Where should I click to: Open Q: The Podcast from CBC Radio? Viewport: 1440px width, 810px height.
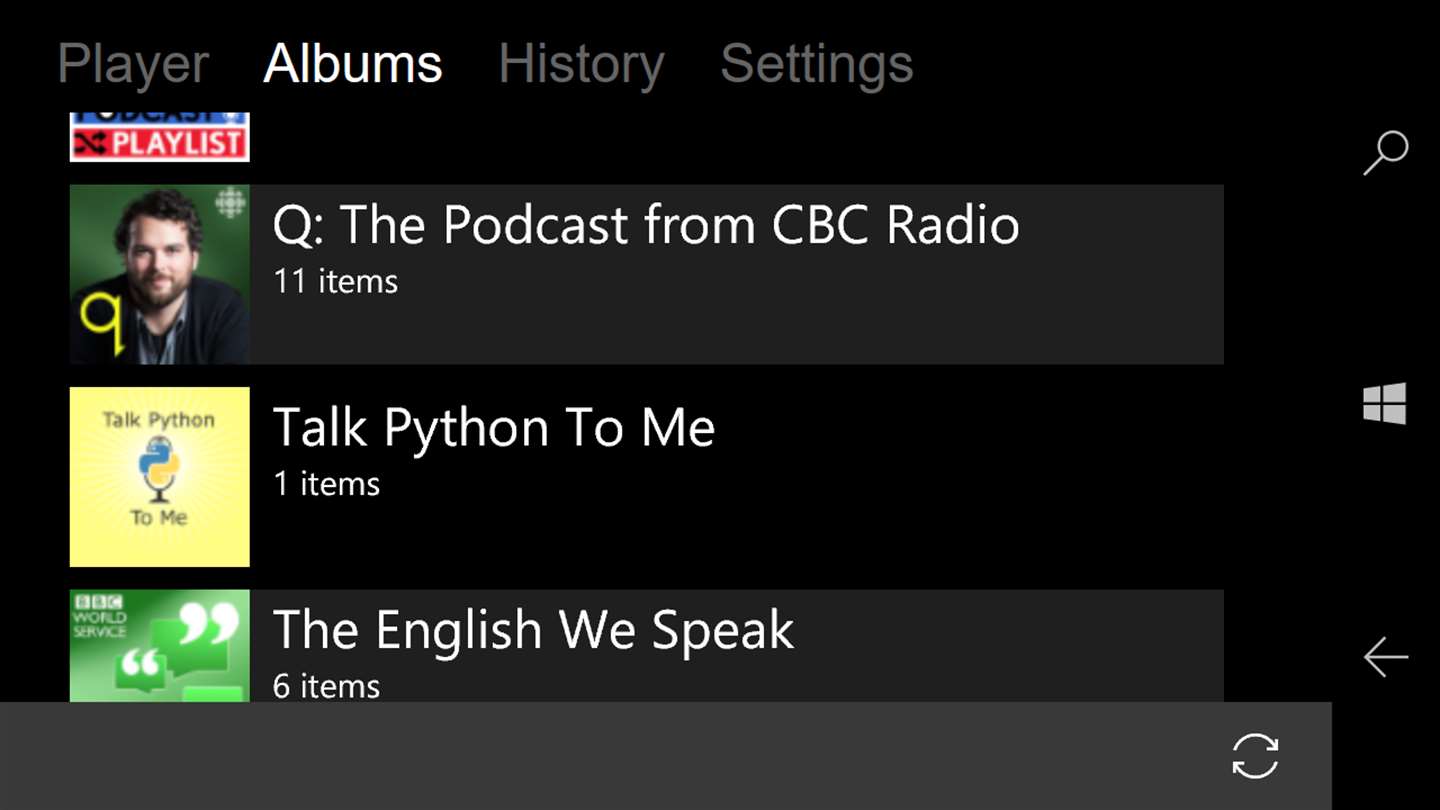point(645,226)
